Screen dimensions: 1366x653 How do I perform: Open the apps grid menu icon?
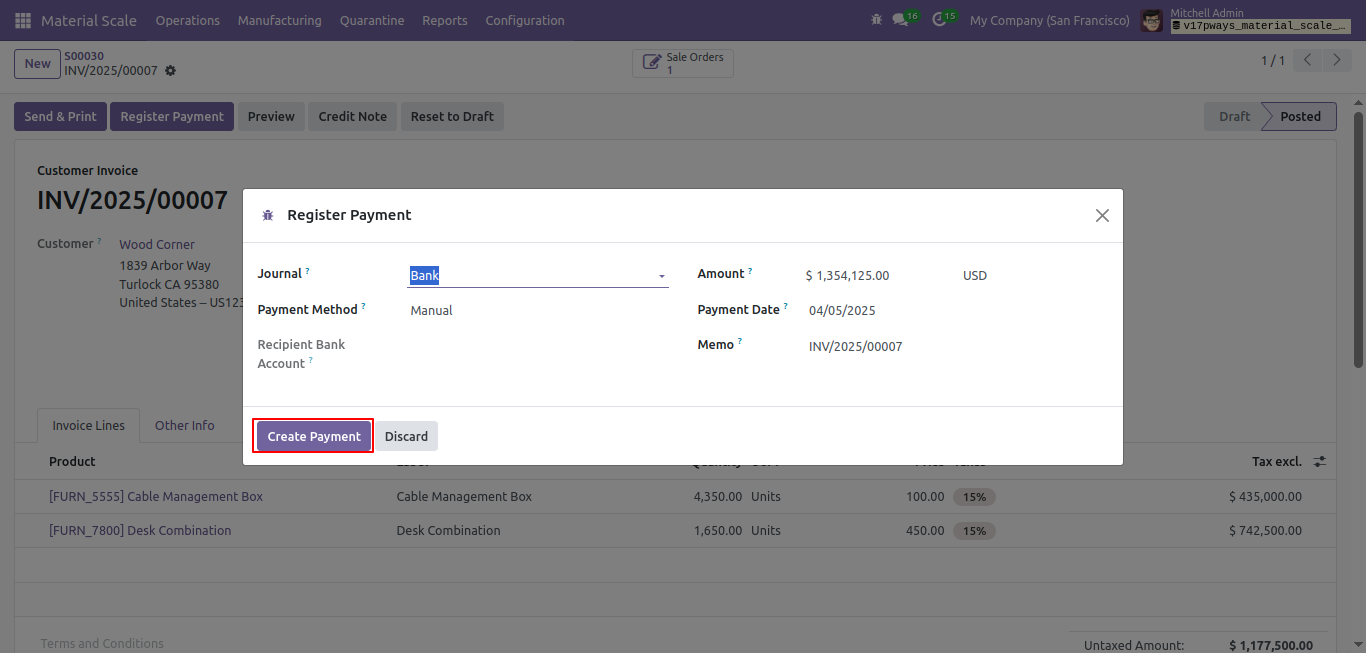pos(23,20)
